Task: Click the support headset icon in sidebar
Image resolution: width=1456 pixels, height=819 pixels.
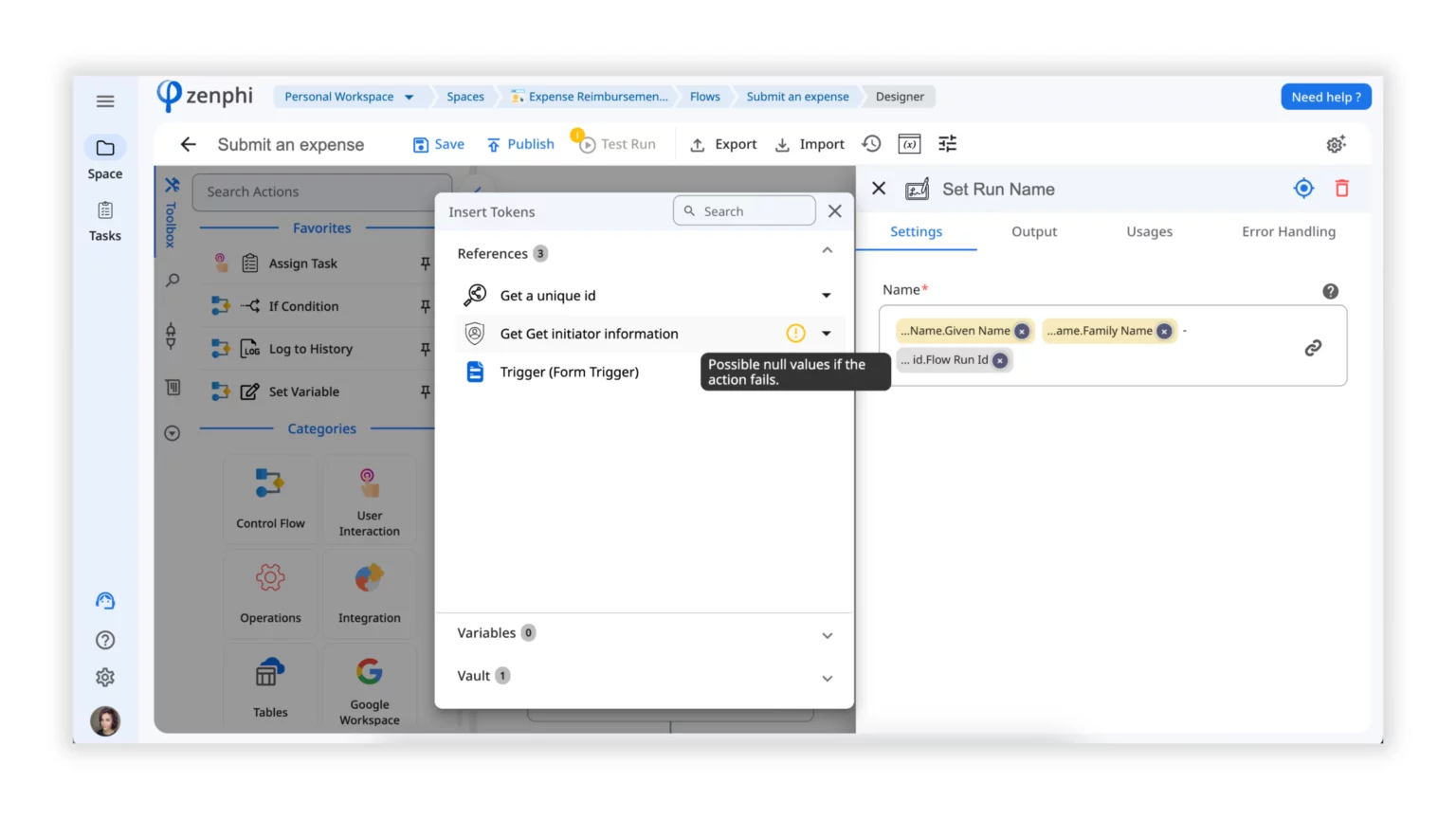Action: (105, 601)
